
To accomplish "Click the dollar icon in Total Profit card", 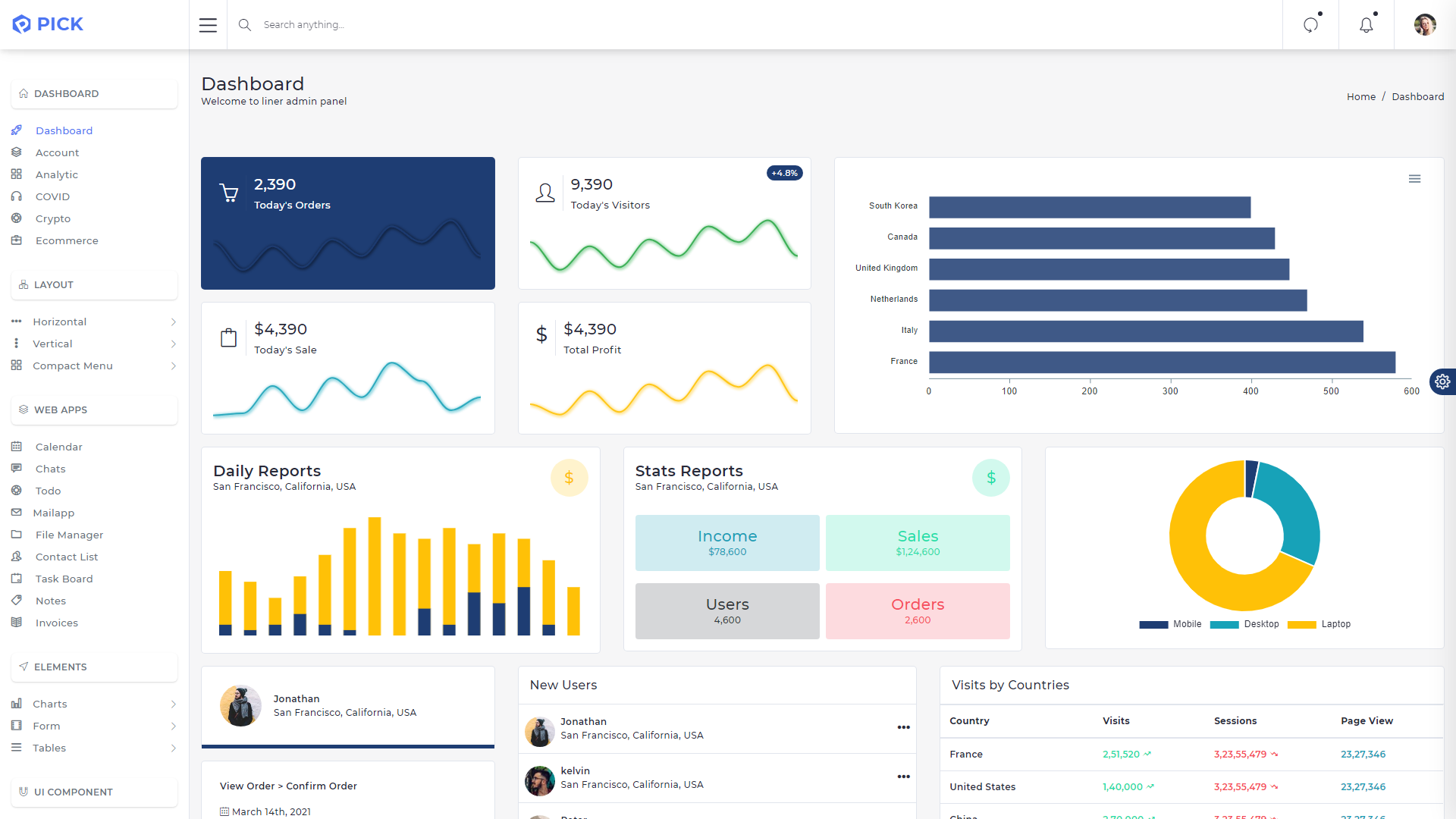I will (541, 334).
